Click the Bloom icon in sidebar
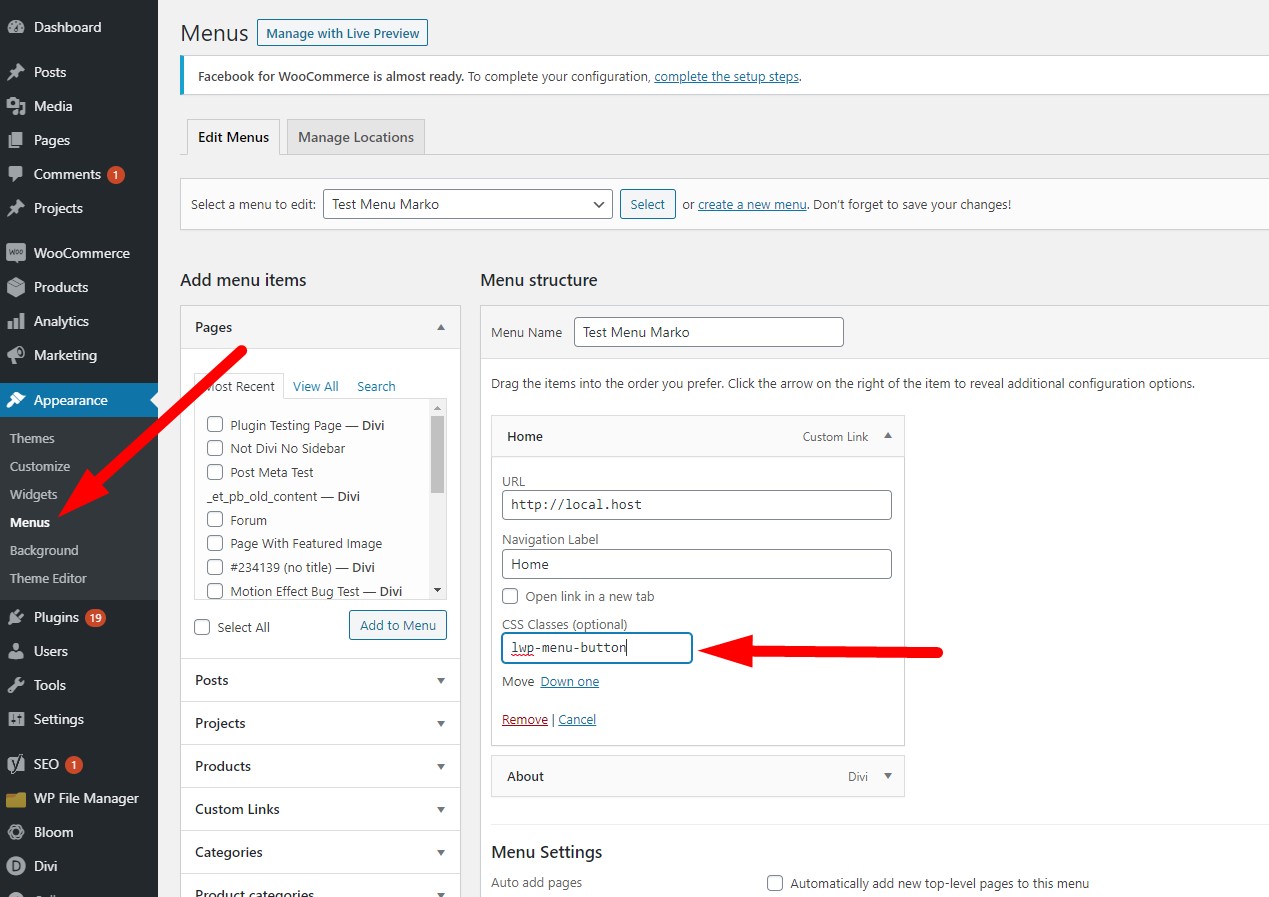 click(x=16, y=832)
